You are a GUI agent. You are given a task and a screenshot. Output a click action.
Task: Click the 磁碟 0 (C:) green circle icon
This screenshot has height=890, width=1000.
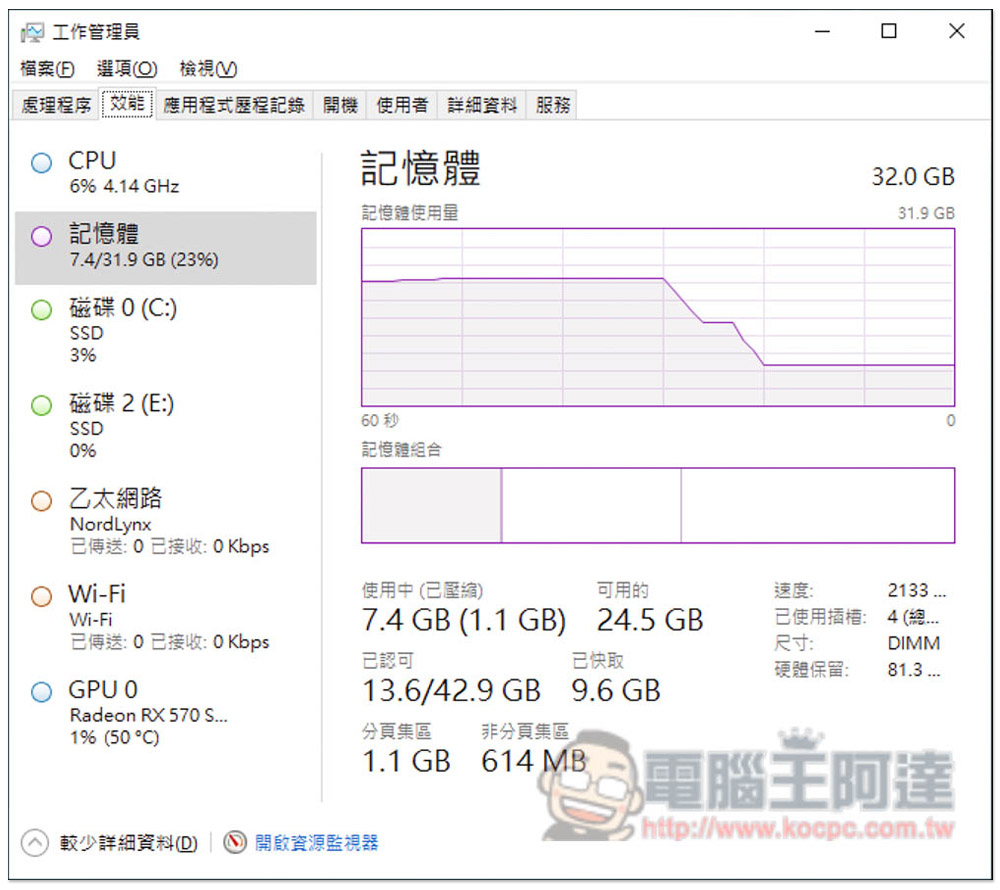[41, 310]
